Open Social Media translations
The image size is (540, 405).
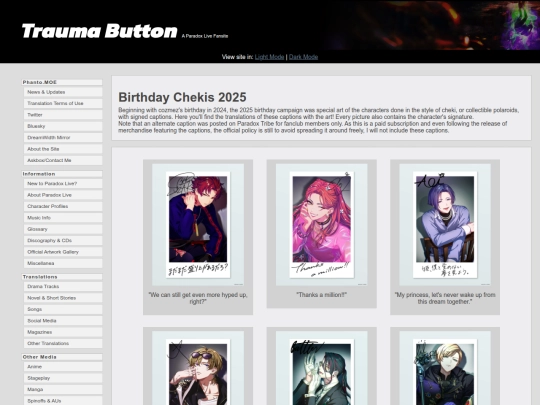click(x=63, y=321)
